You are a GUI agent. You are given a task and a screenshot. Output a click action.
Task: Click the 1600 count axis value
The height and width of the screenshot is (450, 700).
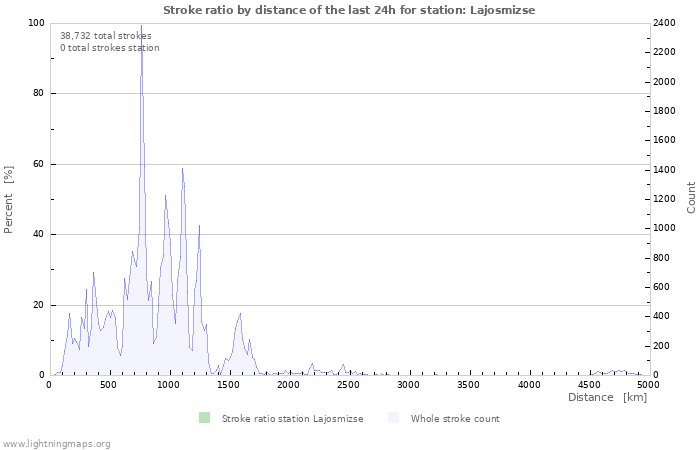pos(664,140)
